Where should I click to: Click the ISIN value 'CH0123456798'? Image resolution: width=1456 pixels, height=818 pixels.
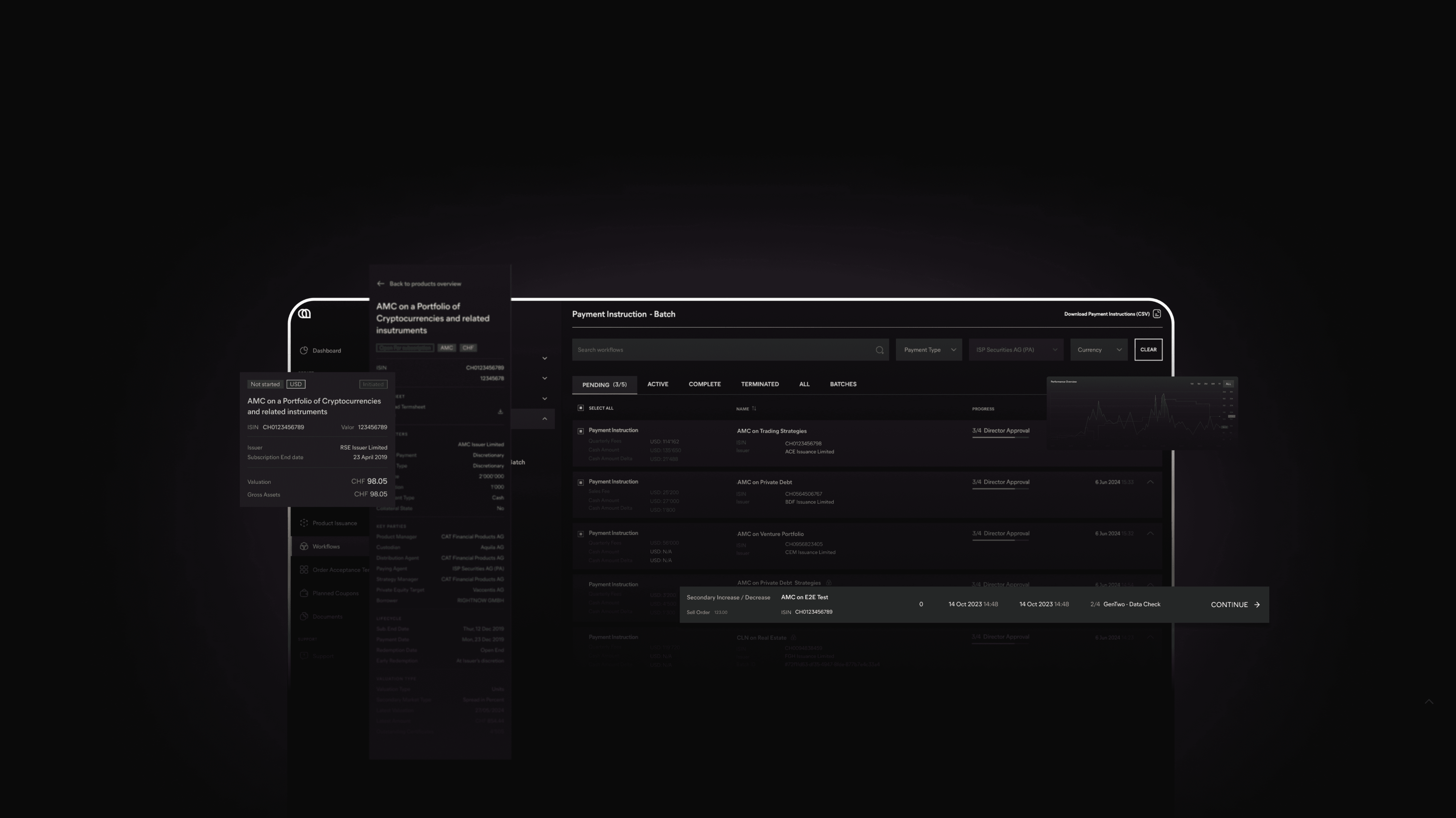click(x=803, y=444)
